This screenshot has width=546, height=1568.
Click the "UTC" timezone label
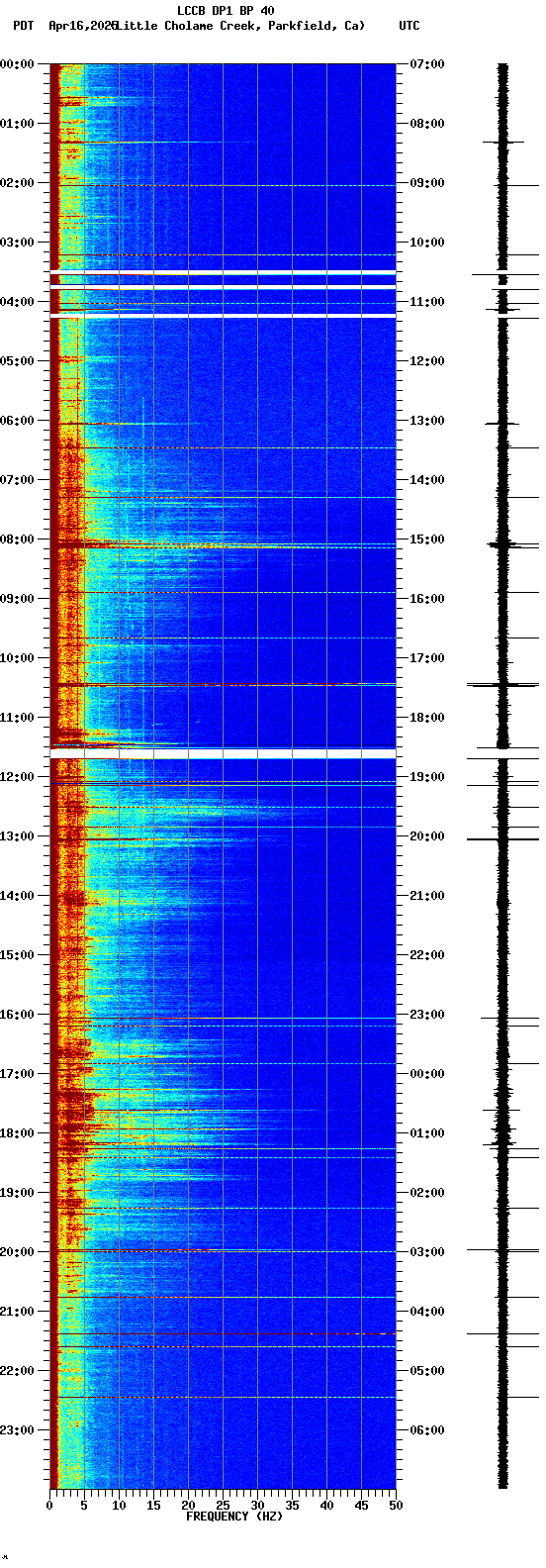[x=409, y=26]
